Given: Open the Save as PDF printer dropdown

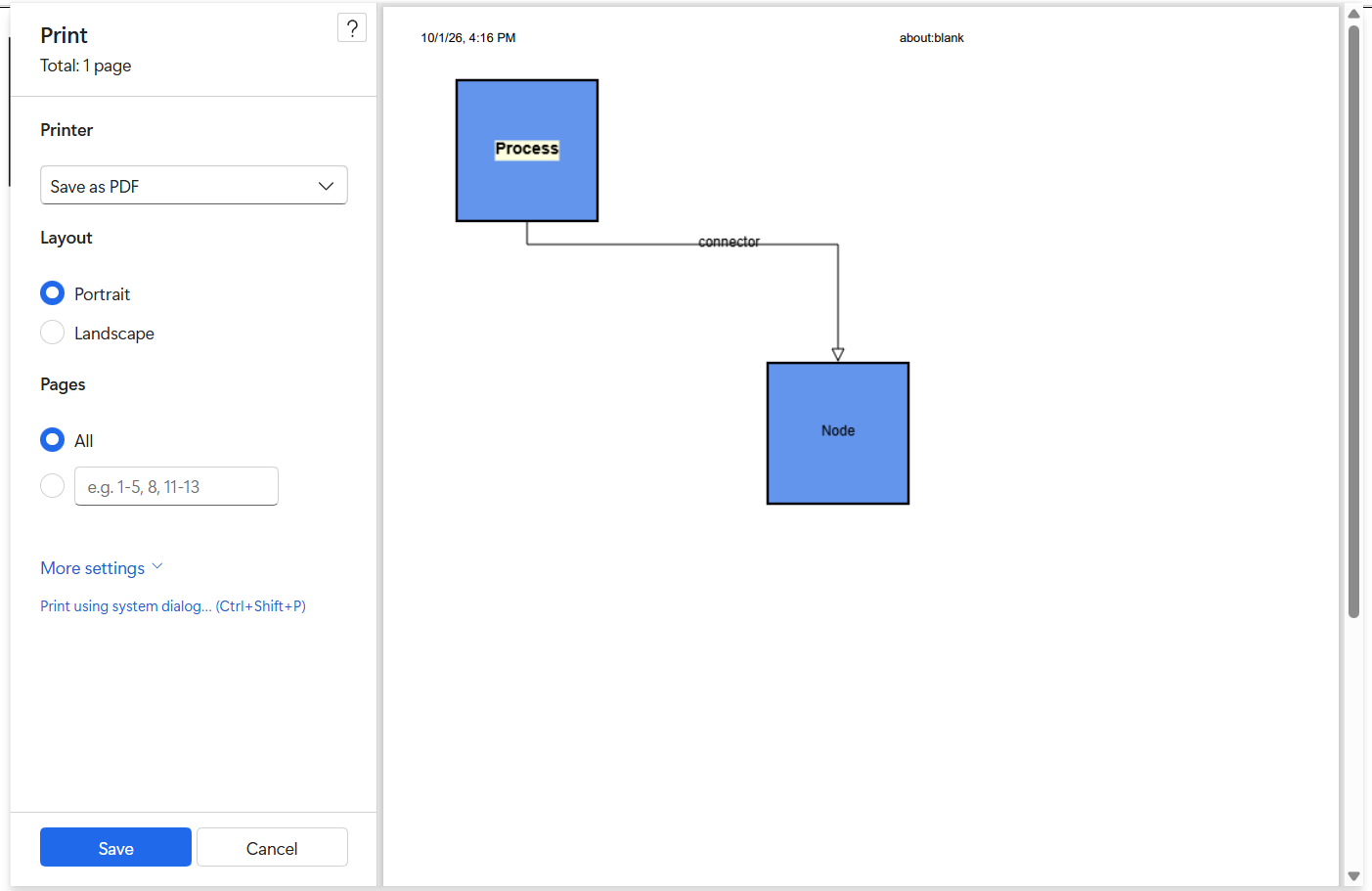Looking at the screenshot, I should tap(194, 186).
